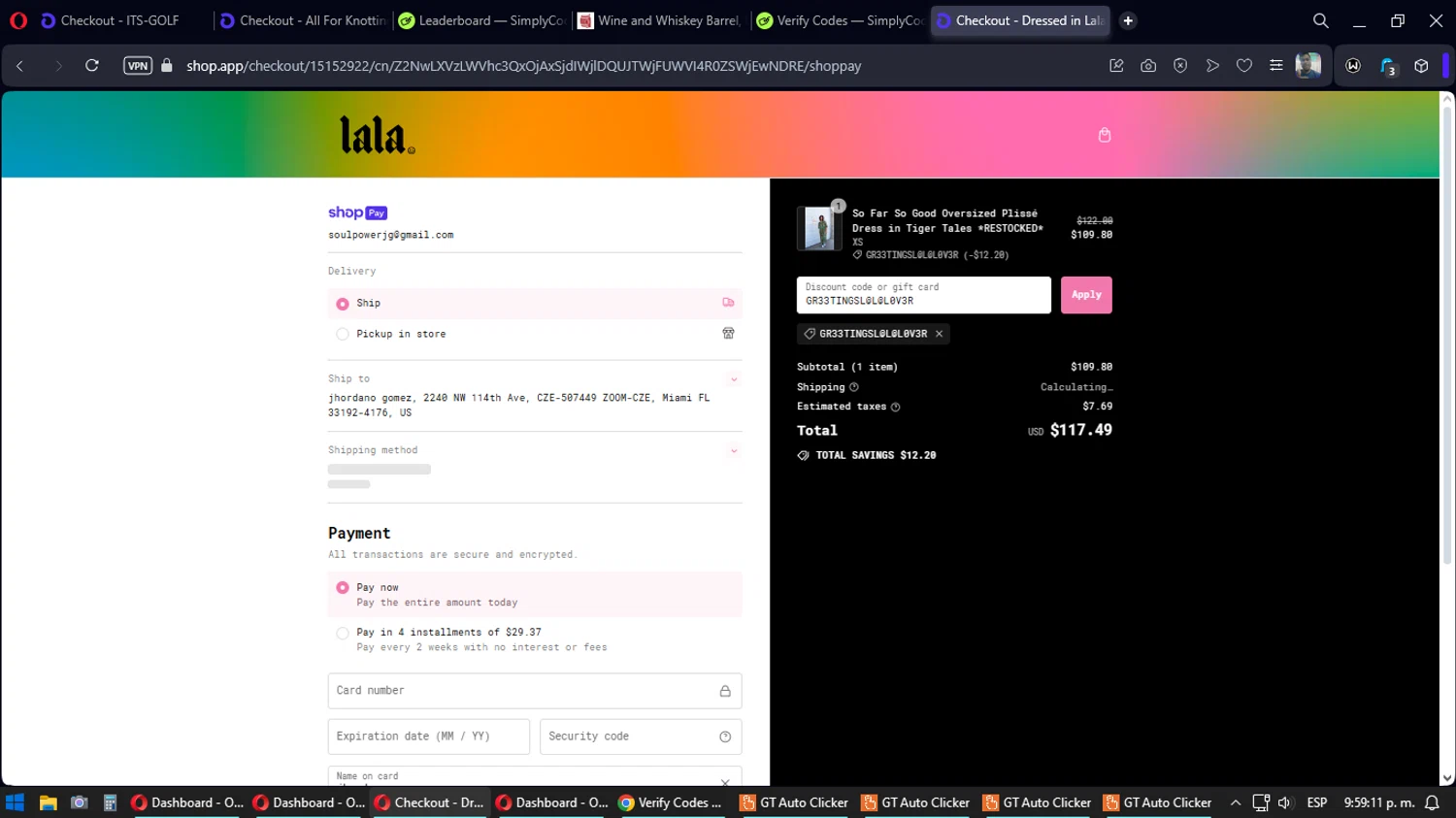Click the shipping address text for jhordano gomez
This screenshot has height=818, width=1456.
point(519,405)
